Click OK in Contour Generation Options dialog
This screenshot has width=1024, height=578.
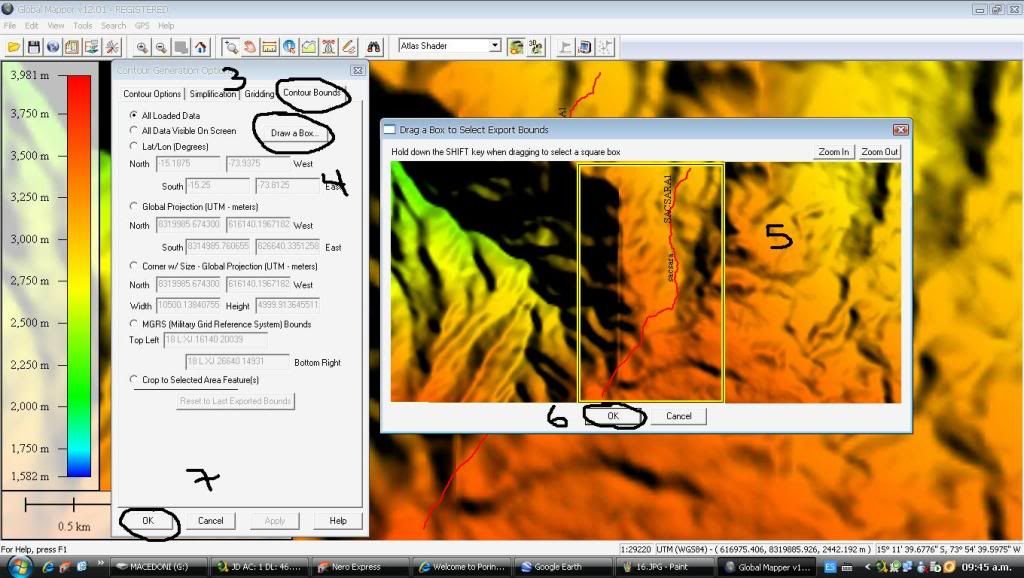(148, 521)
